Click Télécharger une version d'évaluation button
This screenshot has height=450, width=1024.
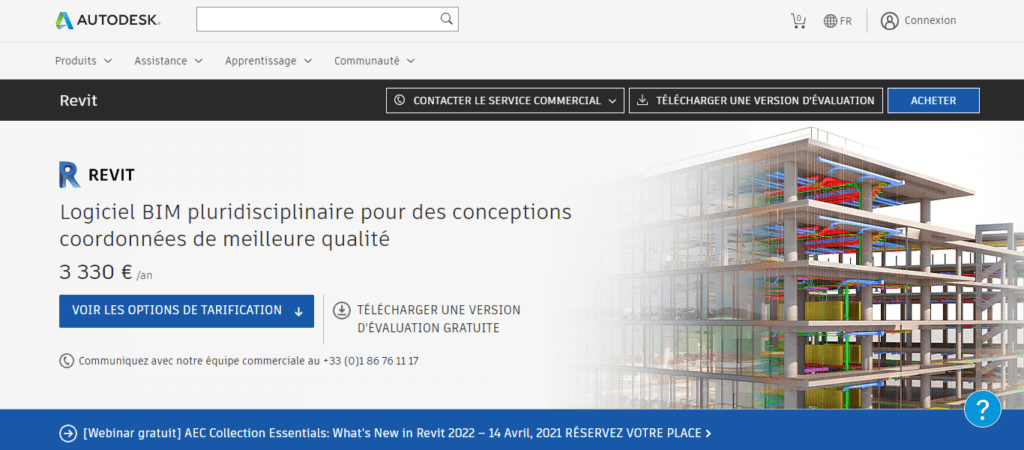[x=756, y=101]
